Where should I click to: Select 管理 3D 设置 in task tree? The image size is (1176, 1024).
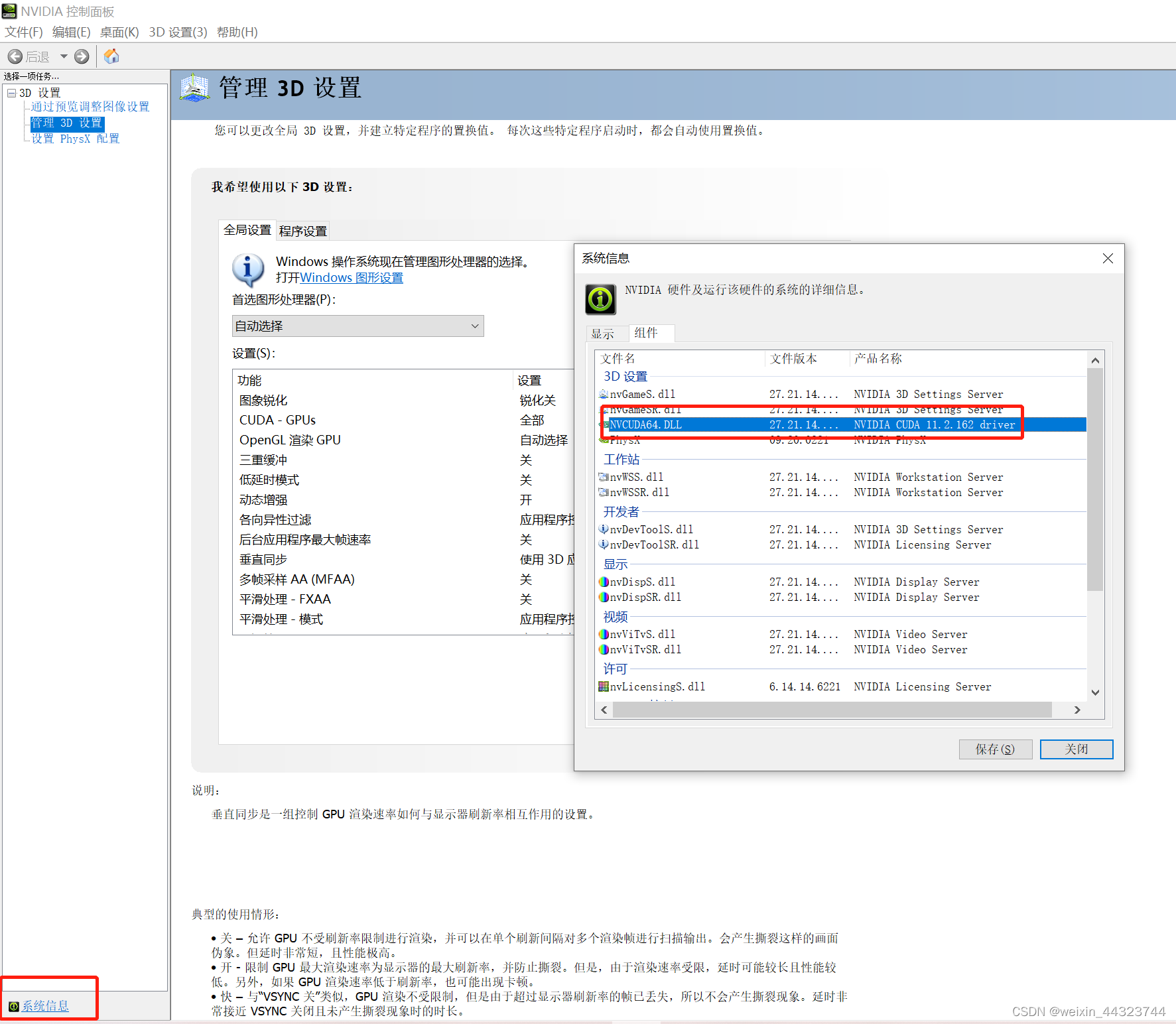[x=67, y=123]
